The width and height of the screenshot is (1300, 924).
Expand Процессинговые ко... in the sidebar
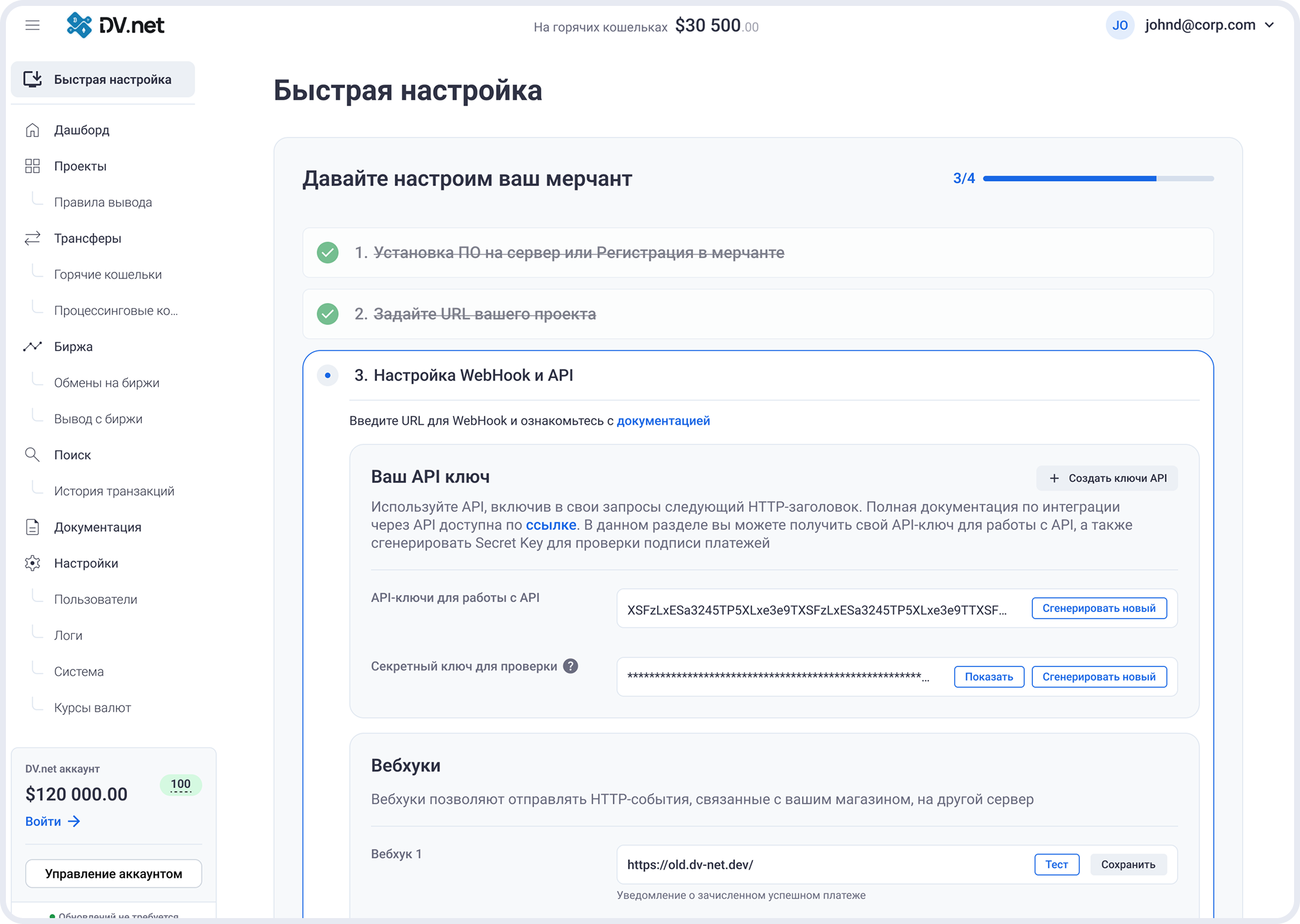pos(116,310)
